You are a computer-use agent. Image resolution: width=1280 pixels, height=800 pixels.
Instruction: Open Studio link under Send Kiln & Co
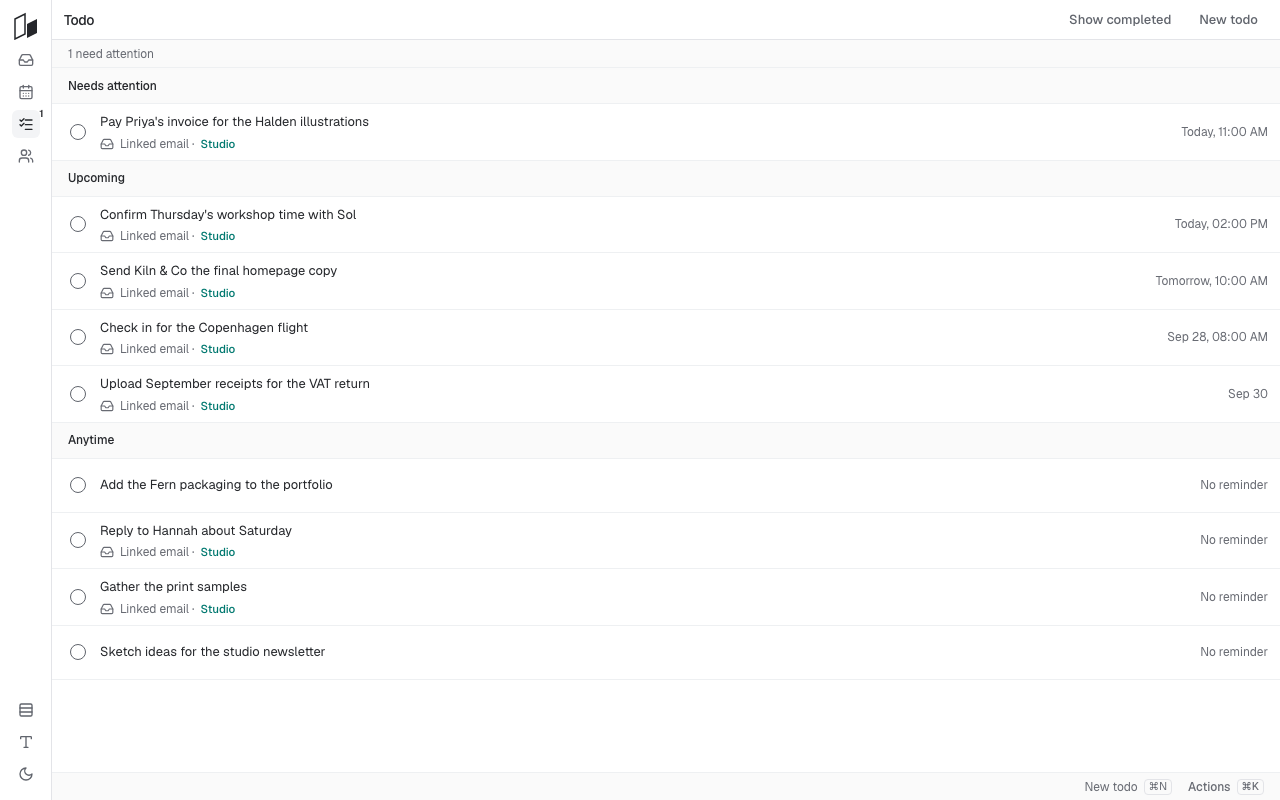pos(218,293)
